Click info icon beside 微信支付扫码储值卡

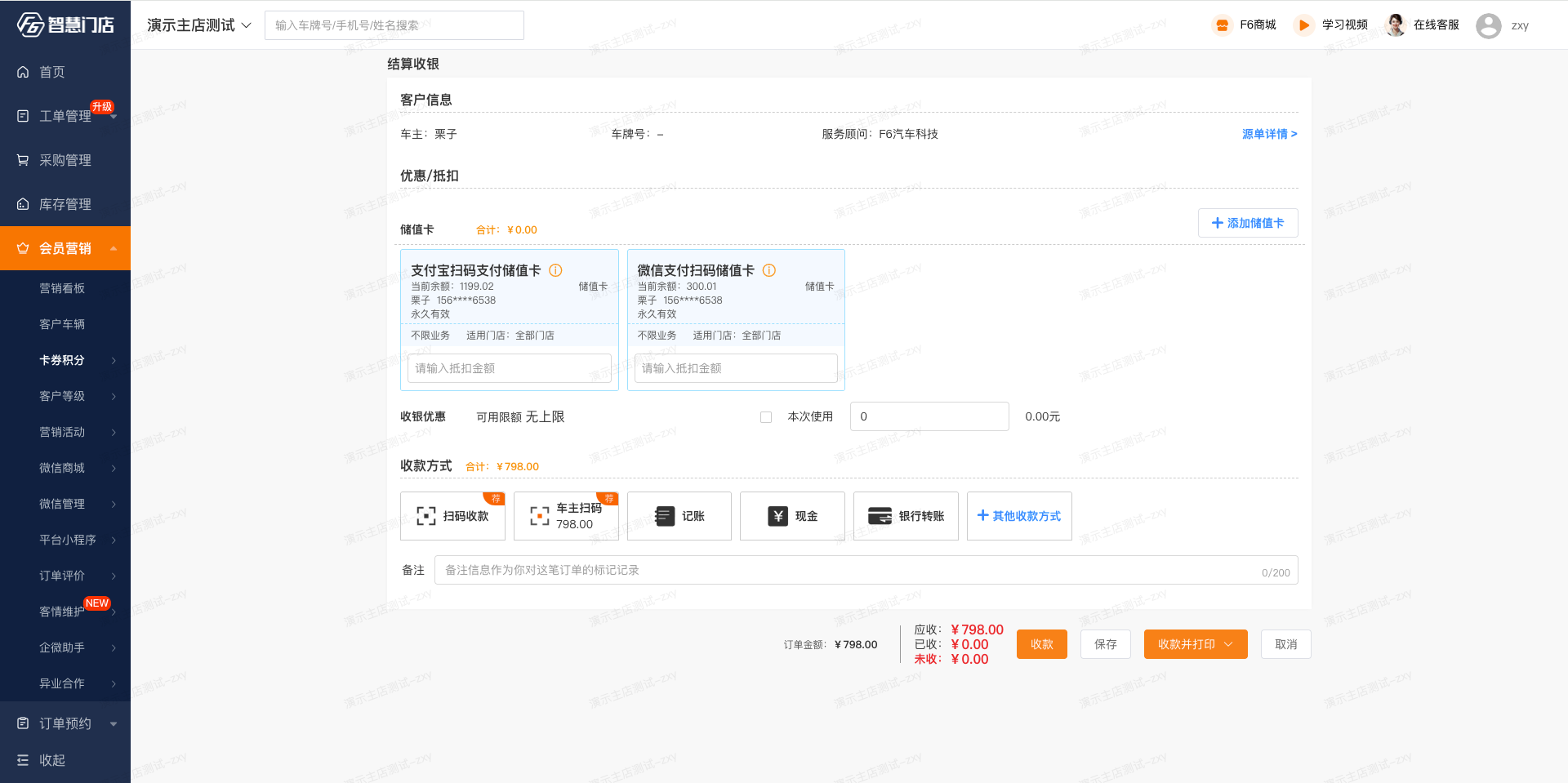pos(769,270)
